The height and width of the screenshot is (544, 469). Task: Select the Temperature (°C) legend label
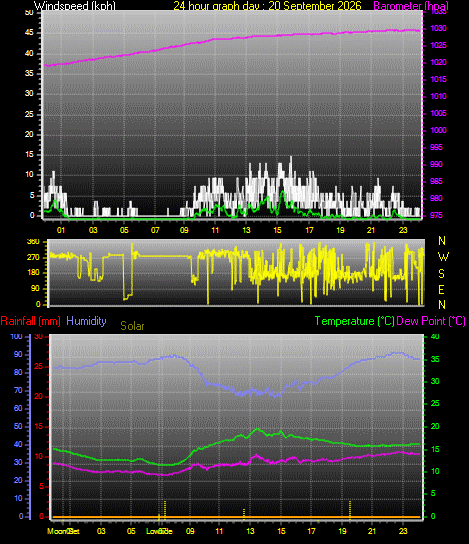click(x=355, y=321)
